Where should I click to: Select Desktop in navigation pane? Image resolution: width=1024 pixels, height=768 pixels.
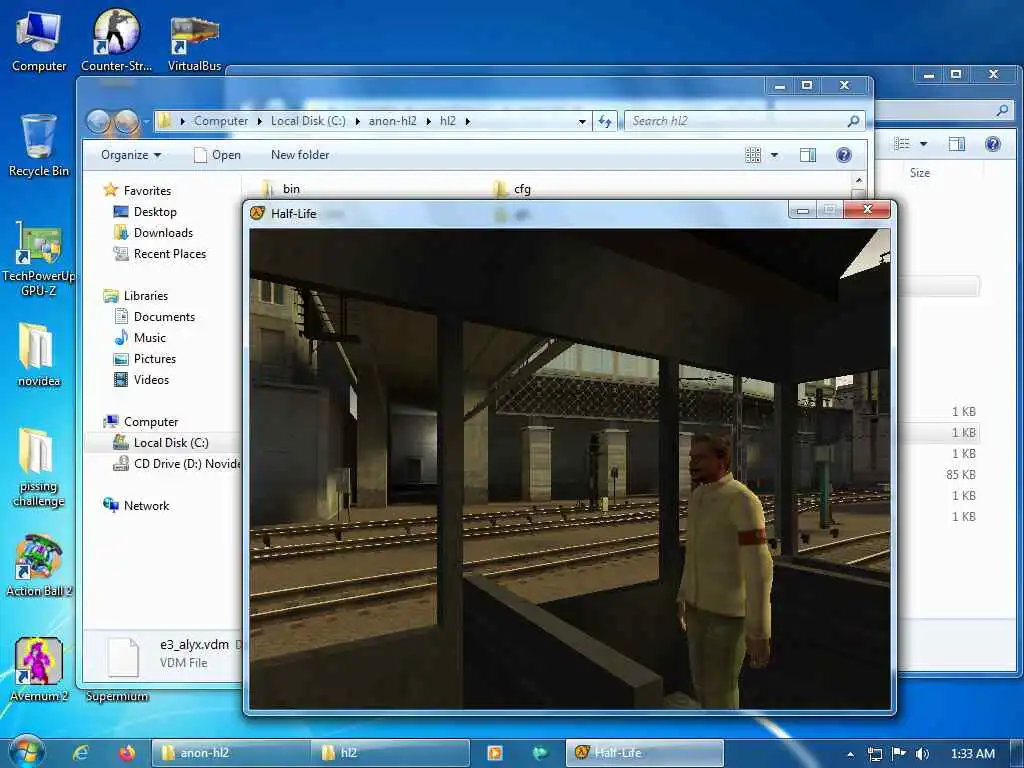coord(145,212)
